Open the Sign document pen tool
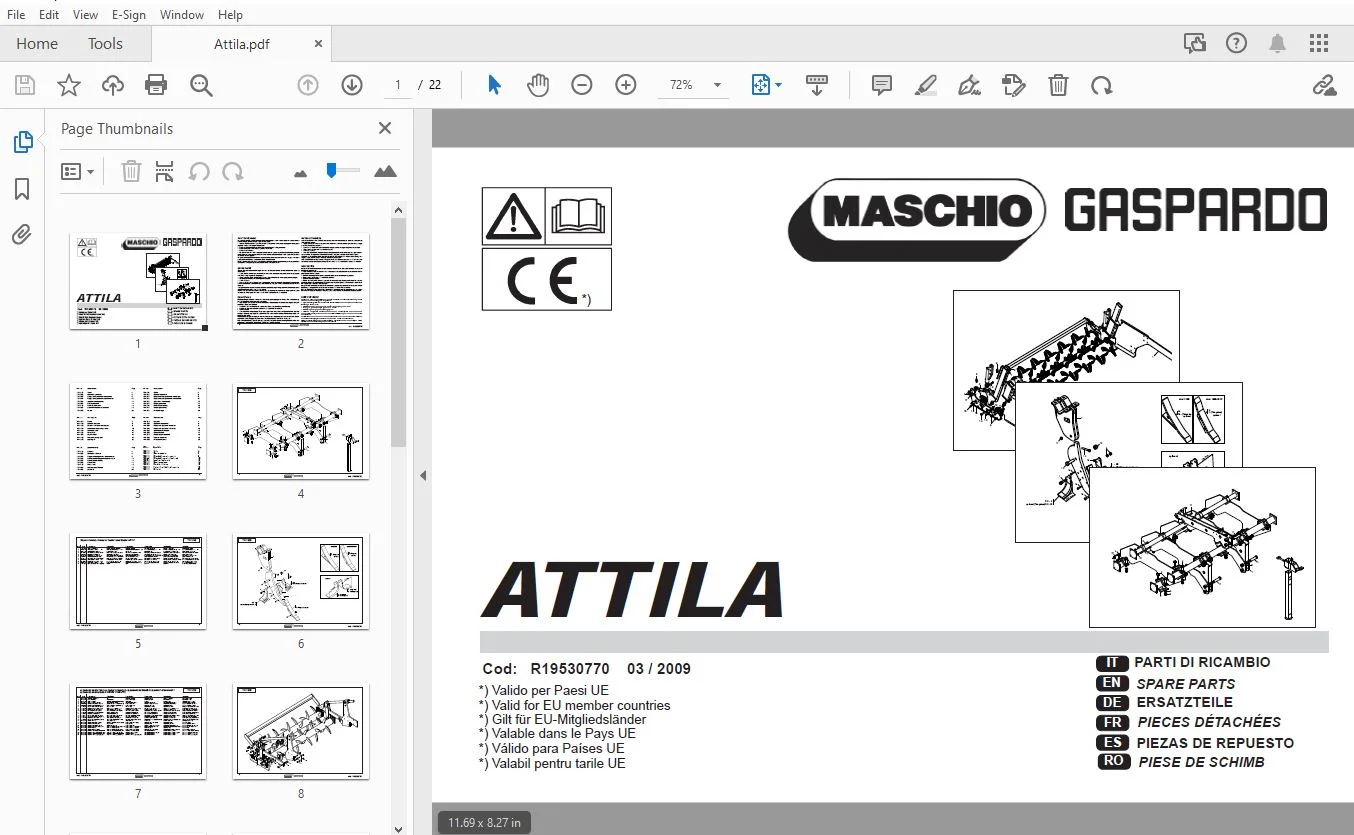 click(969, 85)
